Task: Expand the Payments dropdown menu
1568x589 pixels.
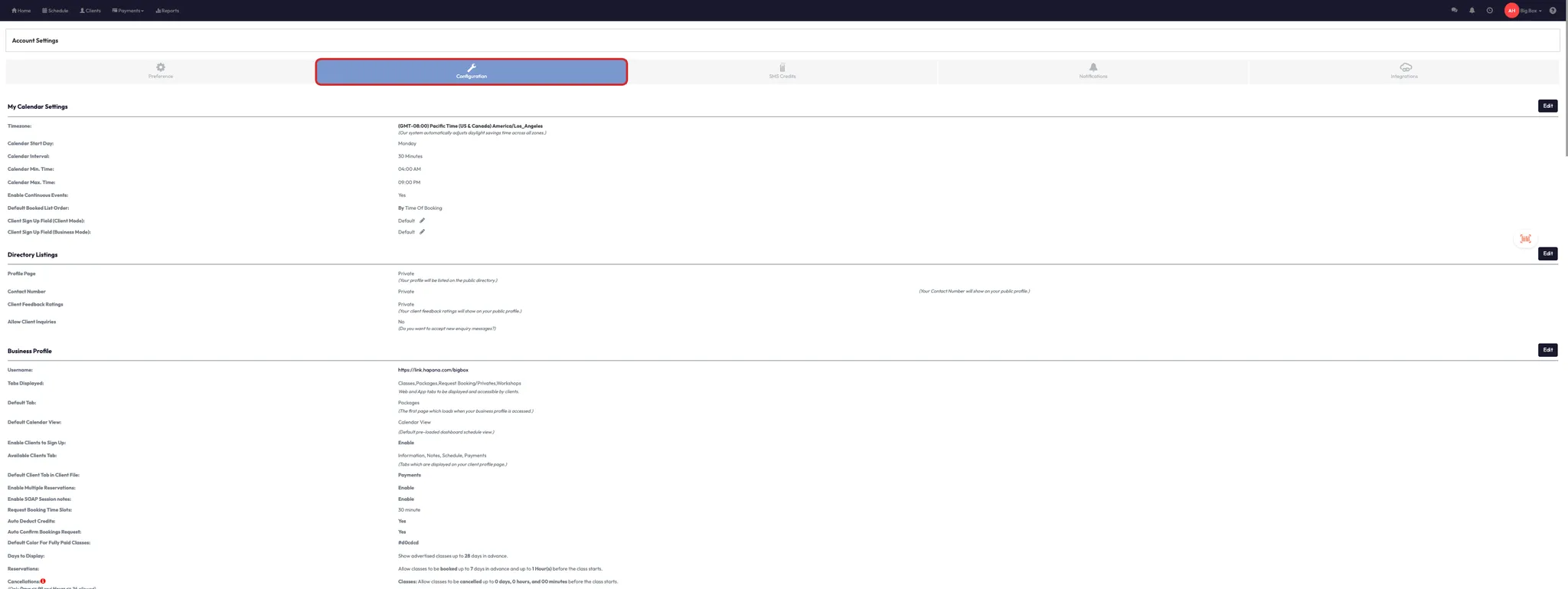Action: tap(128, 11)
